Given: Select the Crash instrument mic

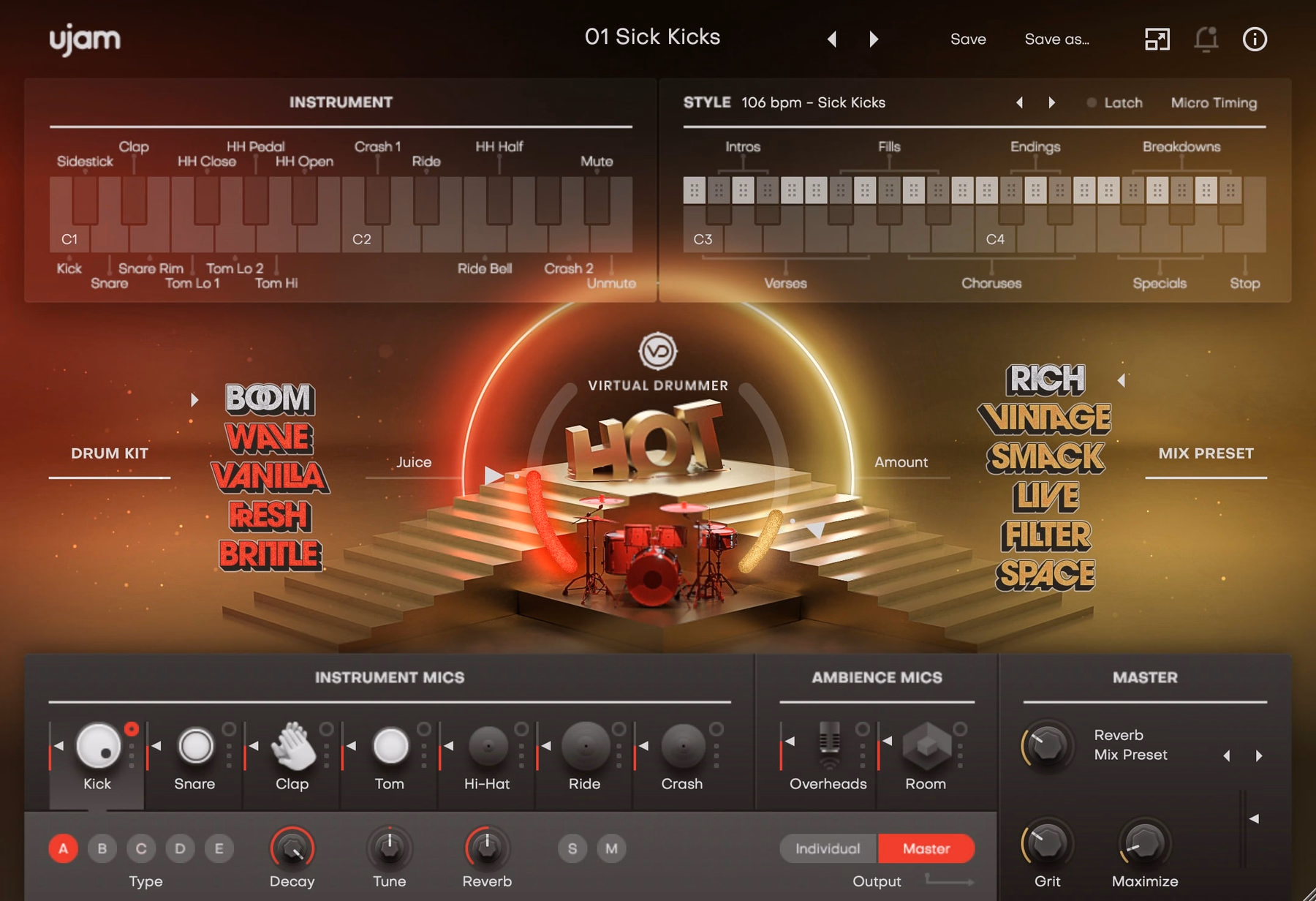Looking at the screenshot, I should point(682,747).
